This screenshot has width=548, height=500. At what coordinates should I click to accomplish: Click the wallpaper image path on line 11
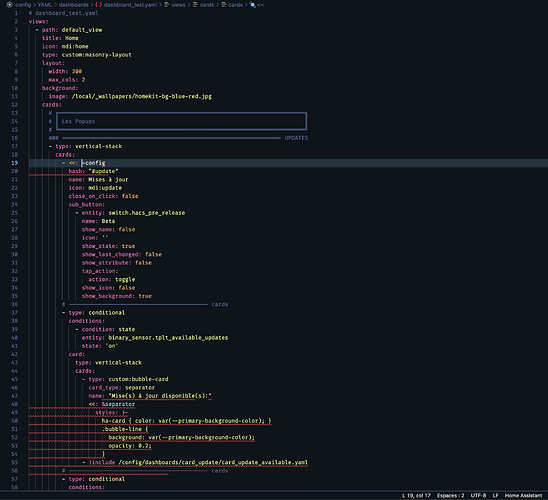click(x=142, y=96)
